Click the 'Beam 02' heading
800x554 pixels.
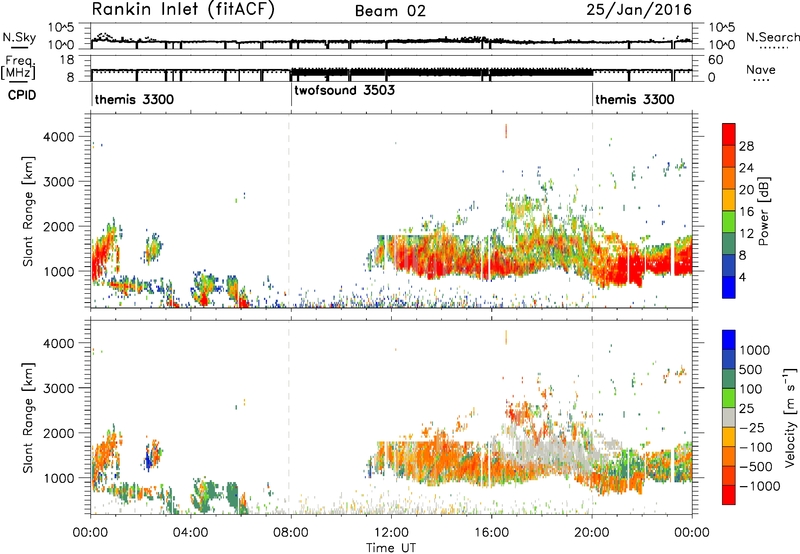tap(390, 11)
